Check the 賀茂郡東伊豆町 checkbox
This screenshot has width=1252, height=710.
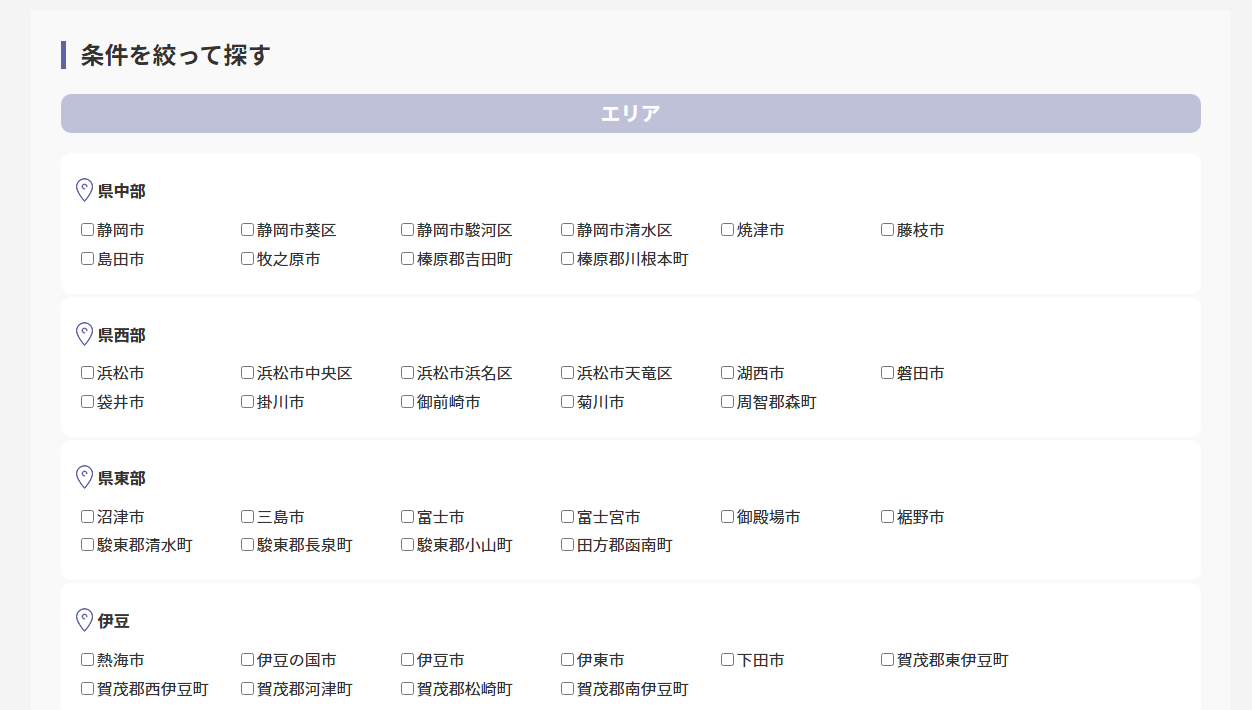[887, 660]
